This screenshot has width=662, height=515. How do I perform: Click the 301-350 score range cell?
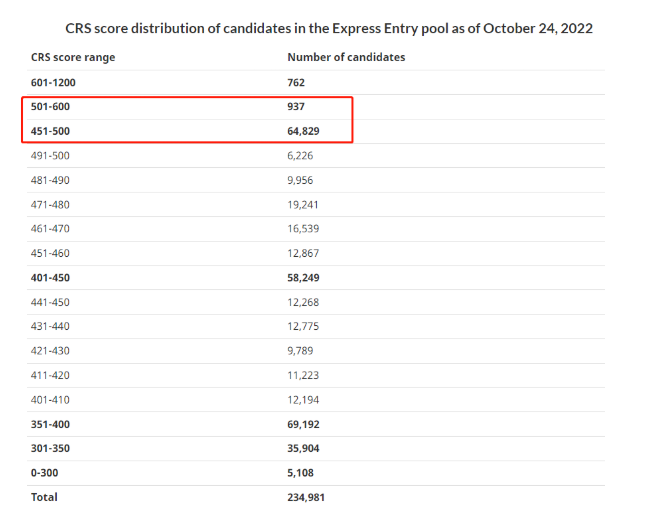click(x=50, y=448)
